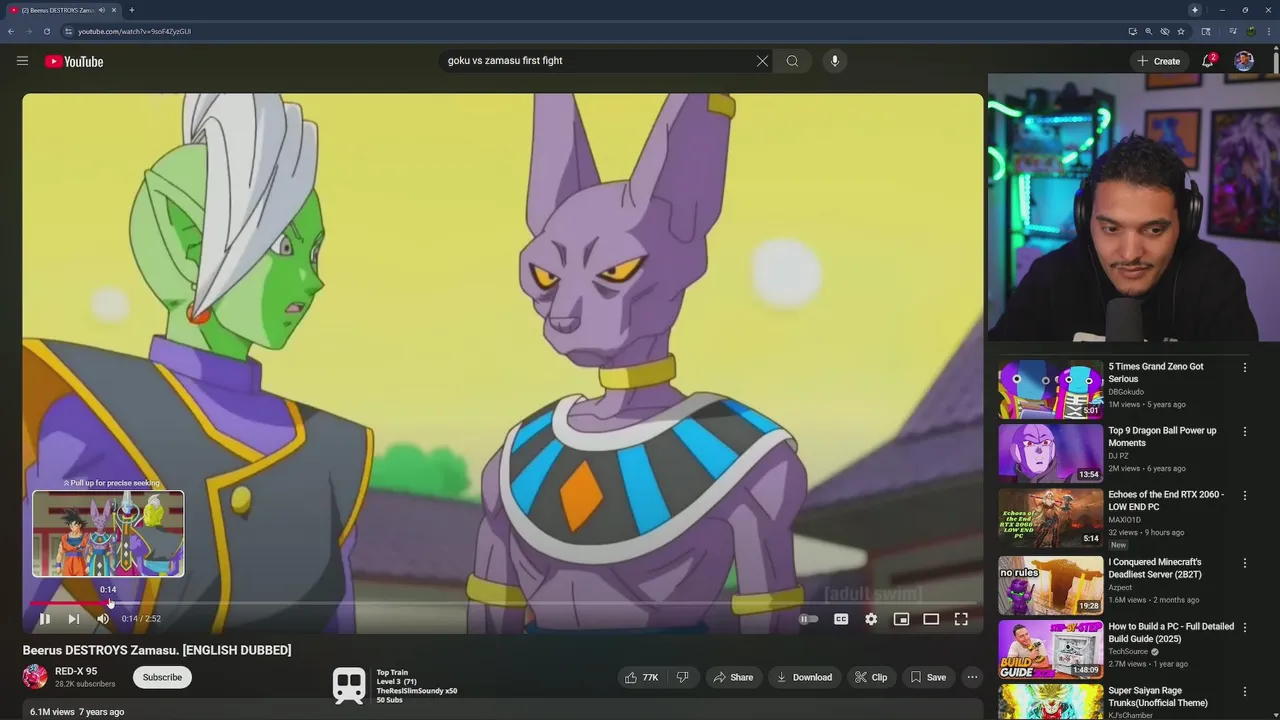Mute the video volume speaker
This screenshot has height=720, width=1280.
coord(102,619)
